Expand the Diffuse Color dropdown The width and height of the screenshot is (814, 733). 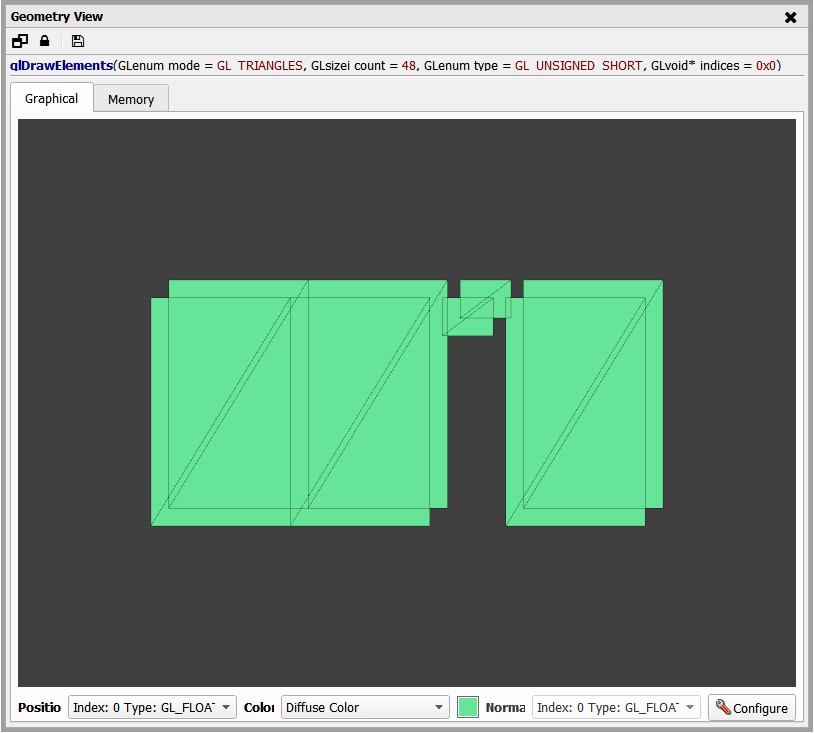[365, 707]
